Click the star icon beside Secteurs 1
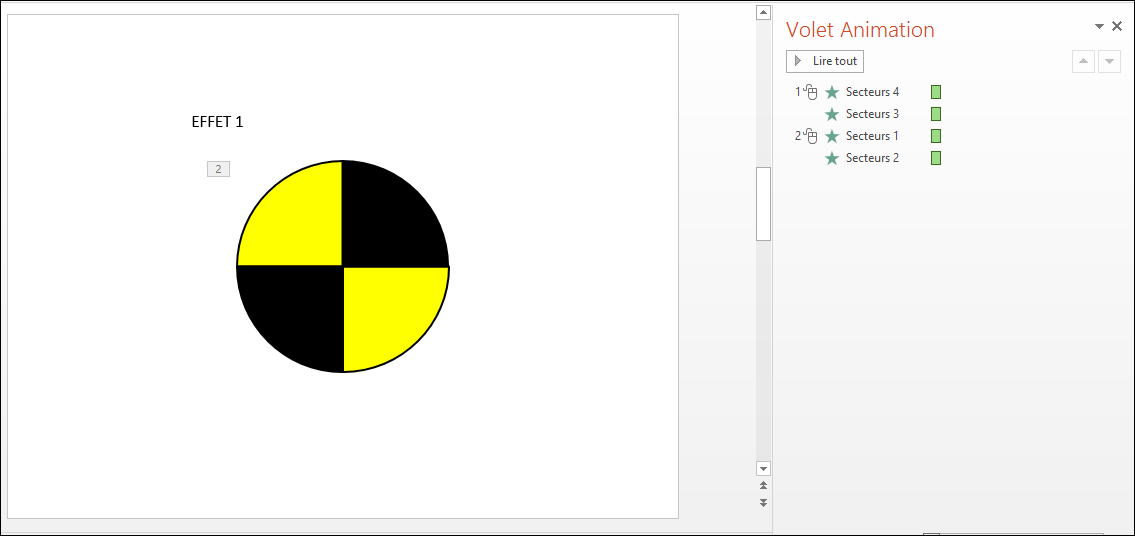This screenshot has width=1135, height=536. tap(832, 136)
